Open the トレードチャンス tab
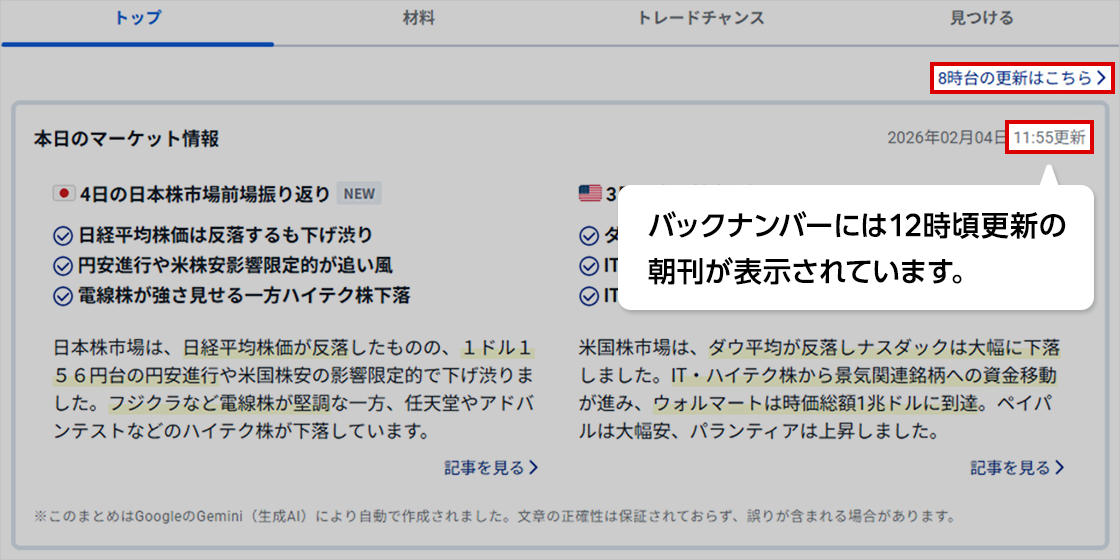The width and height of the screenshot is (1120, 560). (x=700, y=18)
